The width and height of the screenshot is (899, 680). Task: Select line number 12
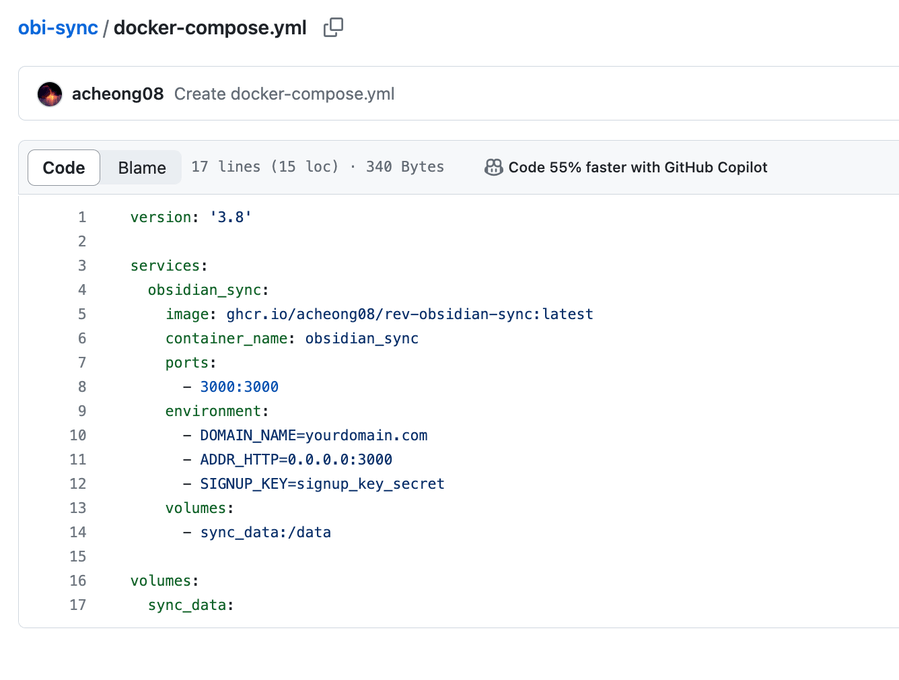[x=78, y=484]
